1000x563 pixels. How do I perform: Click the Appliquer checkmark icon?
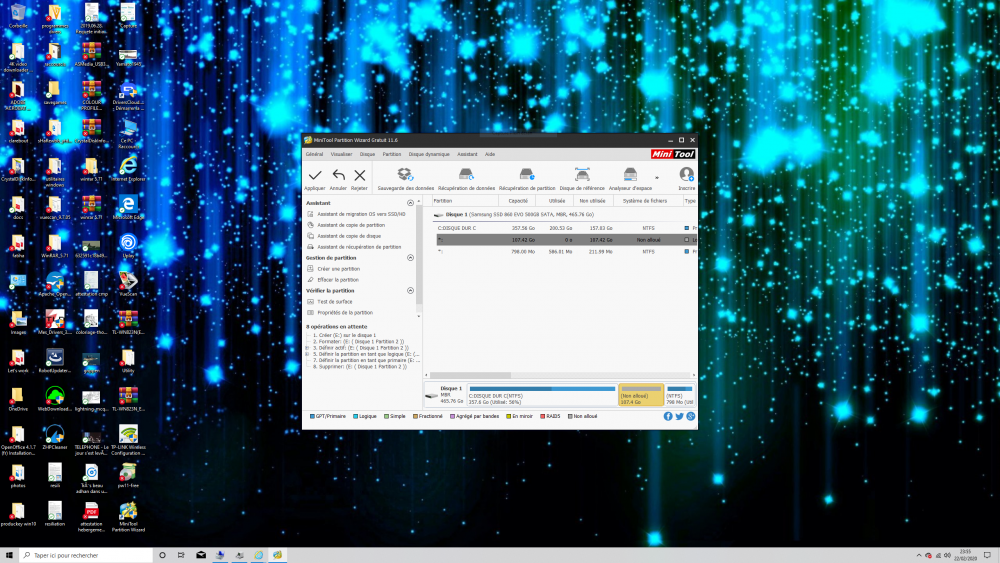315,176
